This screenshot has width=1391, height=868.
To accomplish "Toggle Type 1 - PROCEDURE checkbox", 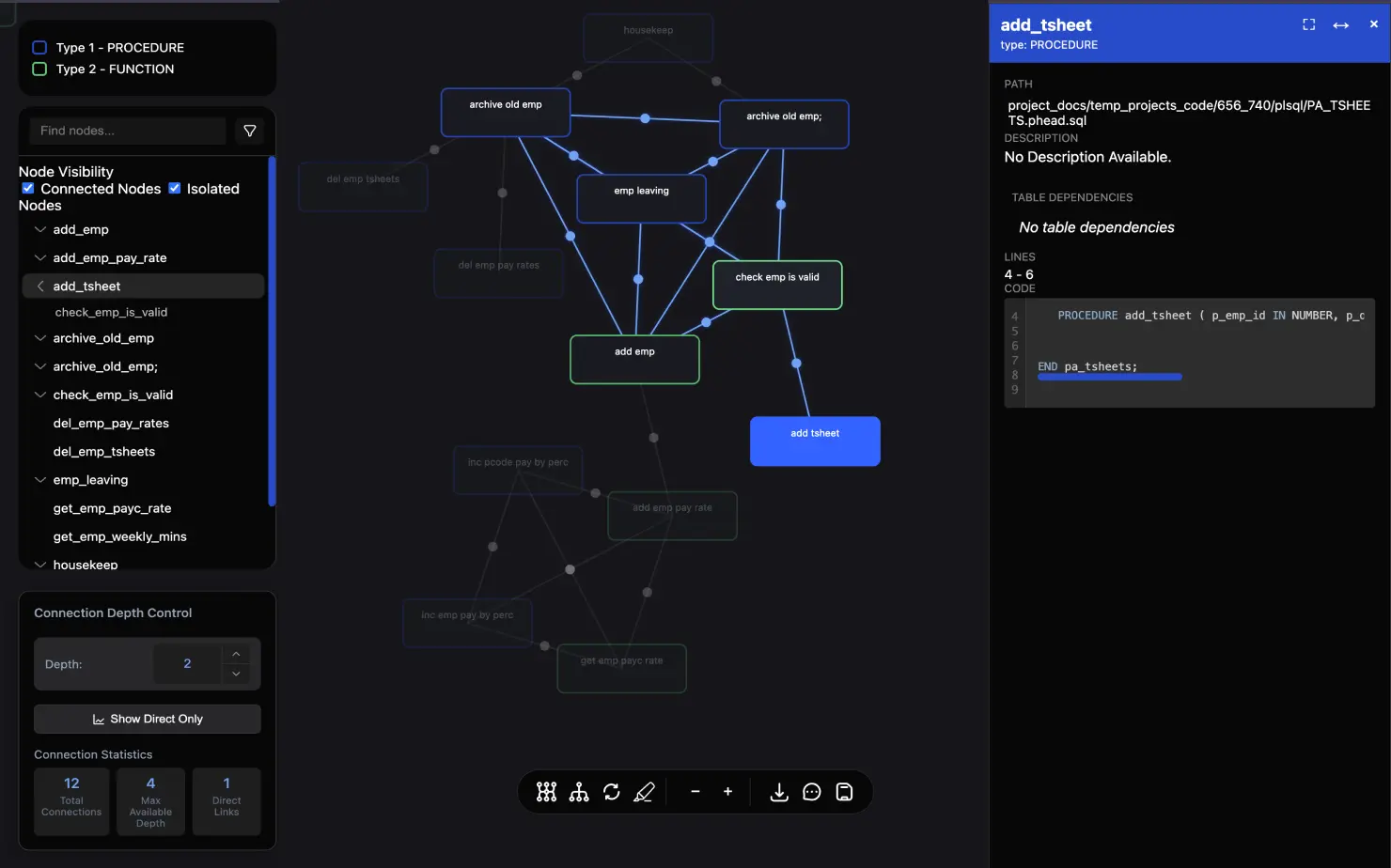I will 39,47.
